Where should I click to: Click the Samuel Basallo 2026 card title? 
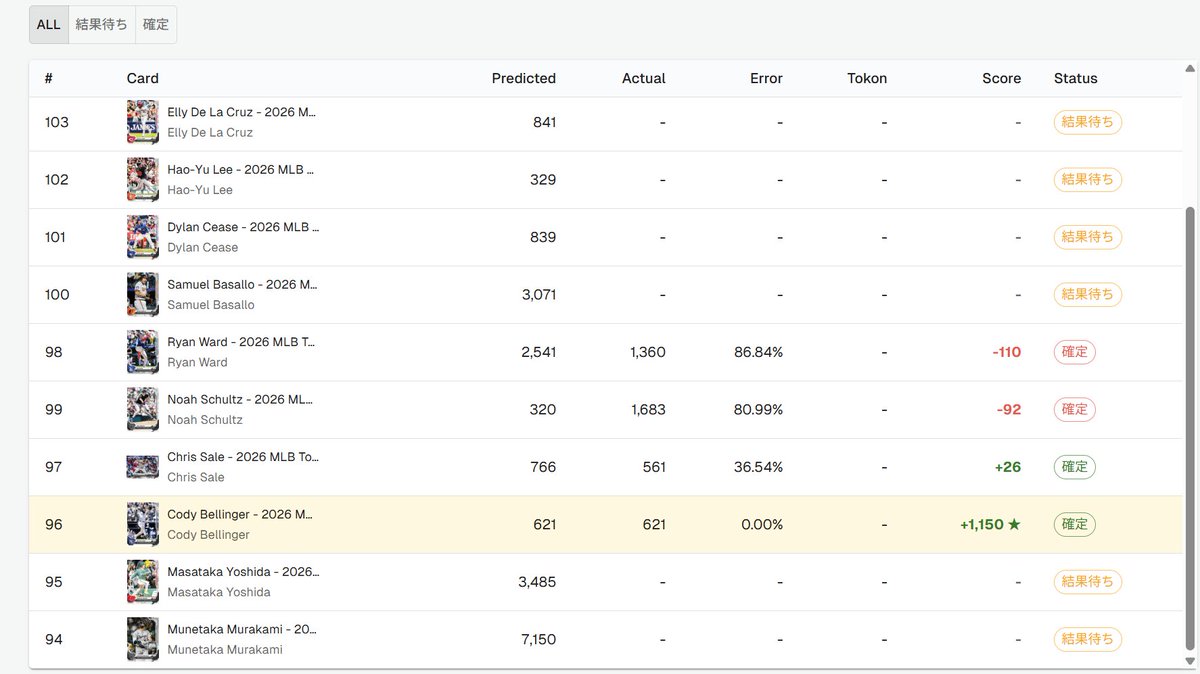point(242,284)
